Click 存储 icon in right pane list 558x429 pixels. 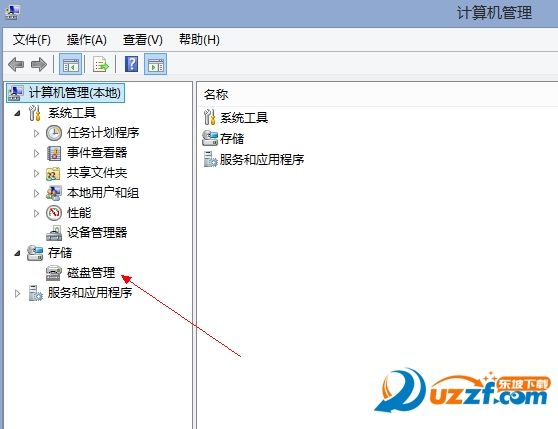click(x=210, y=138)
